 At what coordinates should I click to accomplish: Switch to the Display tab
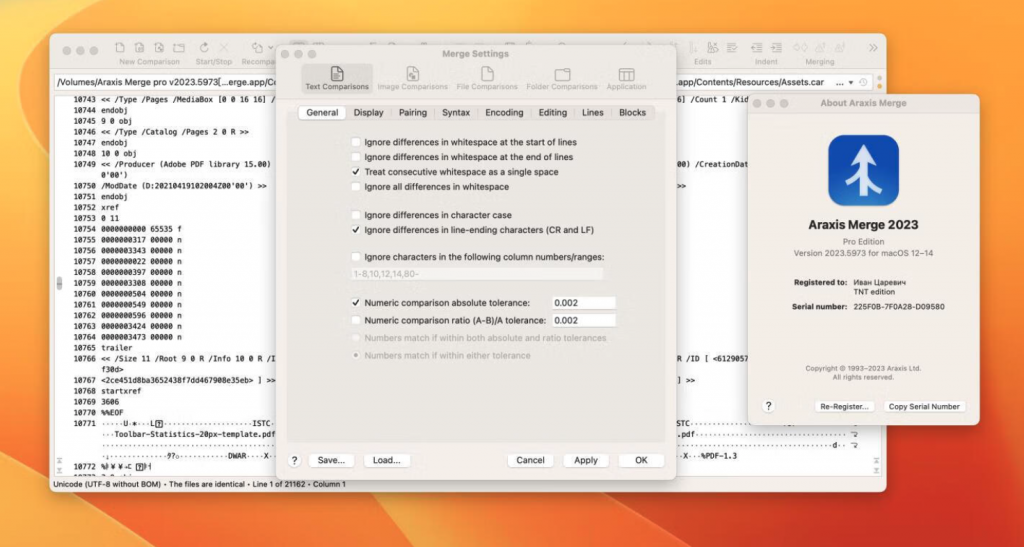(x=368, y=112)
